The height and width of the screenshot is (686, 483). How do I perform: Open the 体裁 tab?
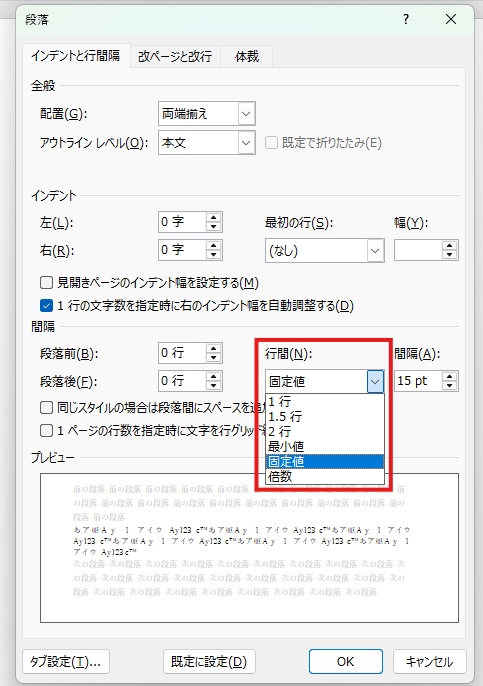coord(247,56)
